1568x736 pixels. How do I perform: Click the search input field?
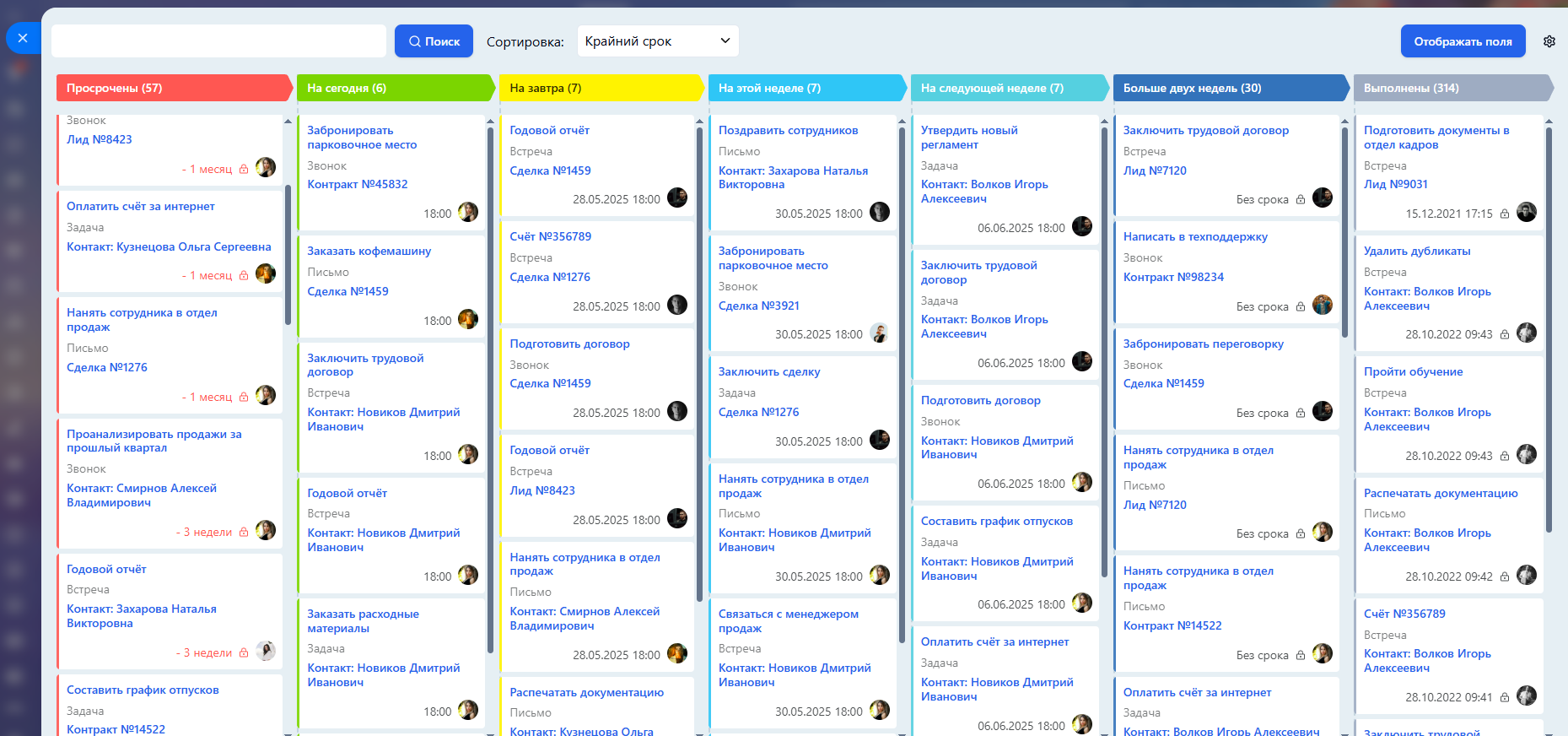[x=218, y=41]
